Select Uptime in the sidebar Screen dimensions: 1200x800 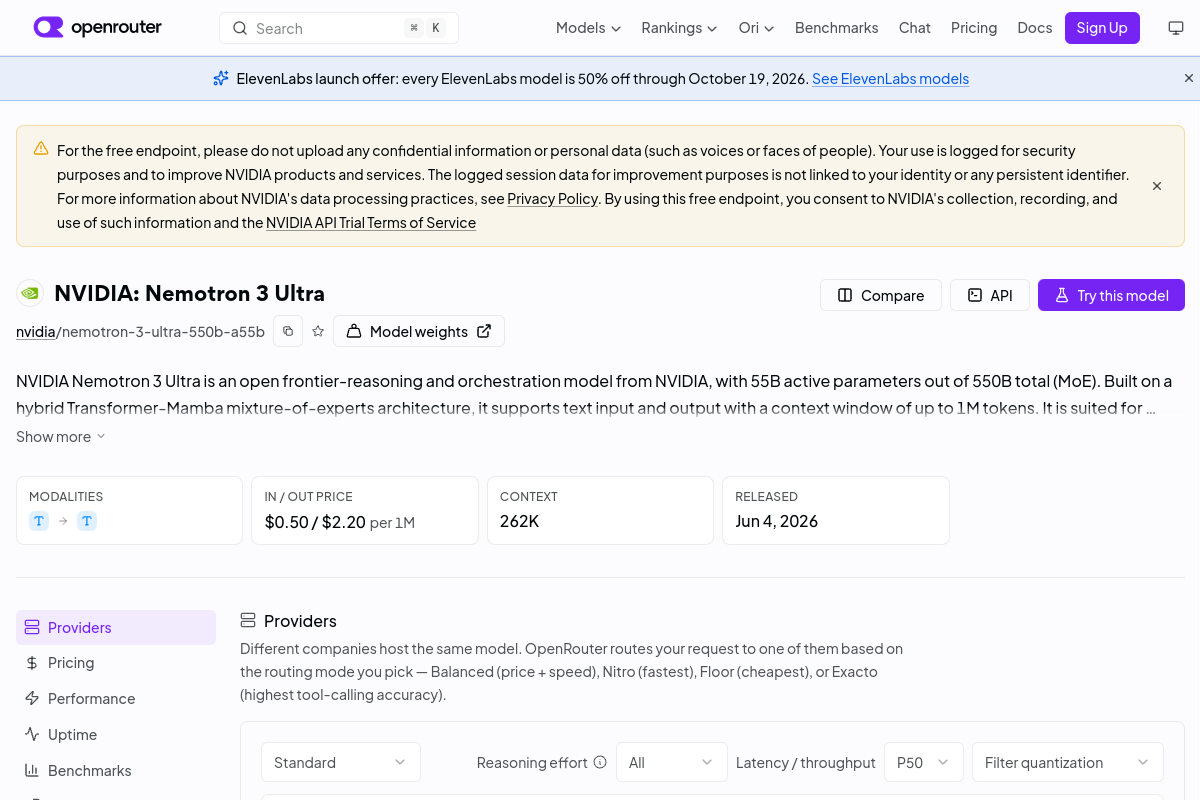click(x=116, y=735)
